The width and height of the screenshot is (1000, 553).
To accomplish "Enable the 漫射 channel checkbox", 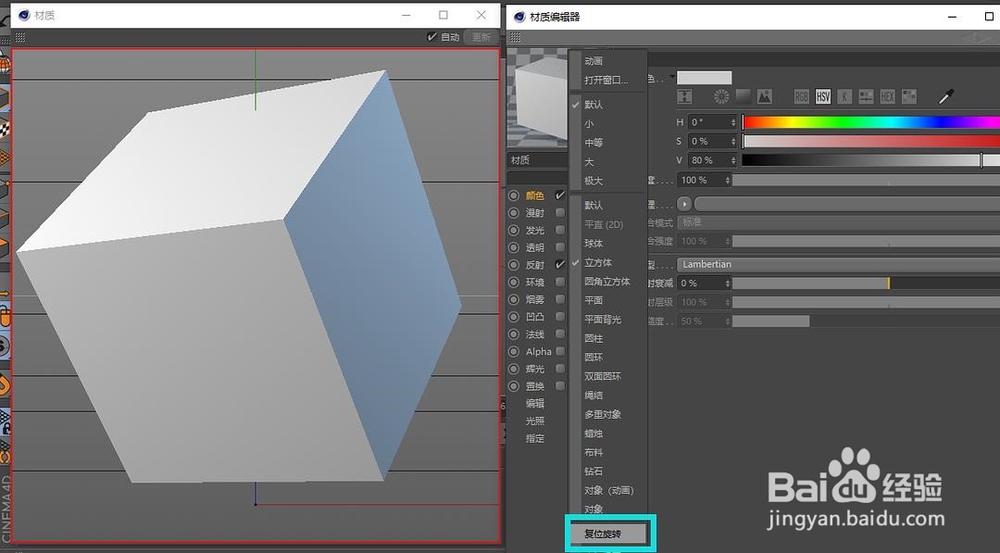I will click(x=560, y=212).
